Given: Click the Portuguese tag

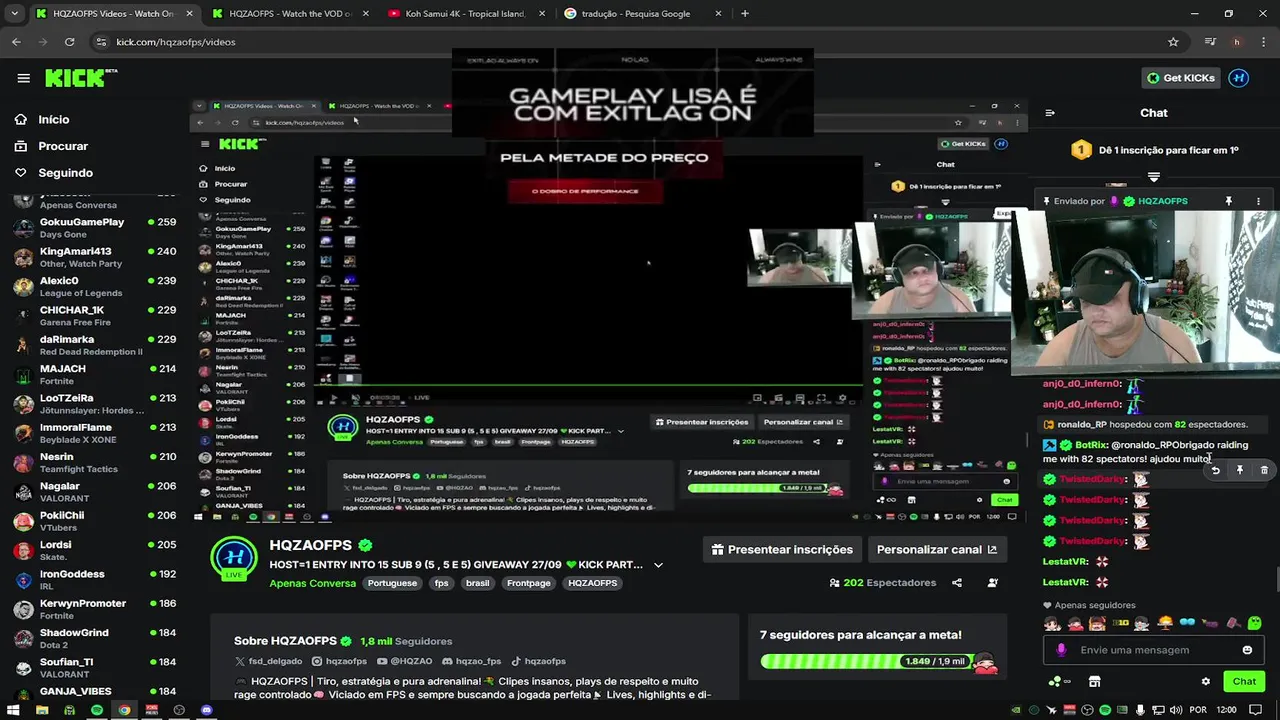Looking at the screenshot, I should [392, 583].
